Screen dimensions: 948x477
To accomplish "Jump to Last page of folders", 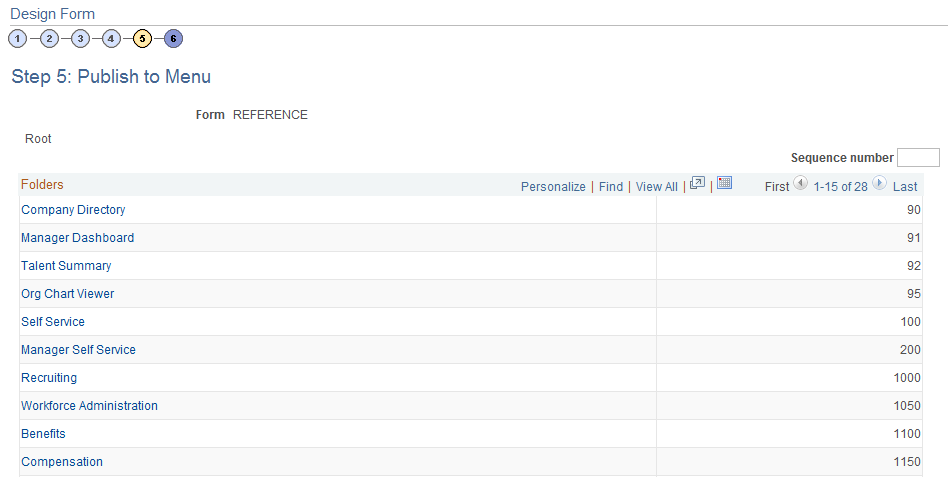I will (905, 187).
